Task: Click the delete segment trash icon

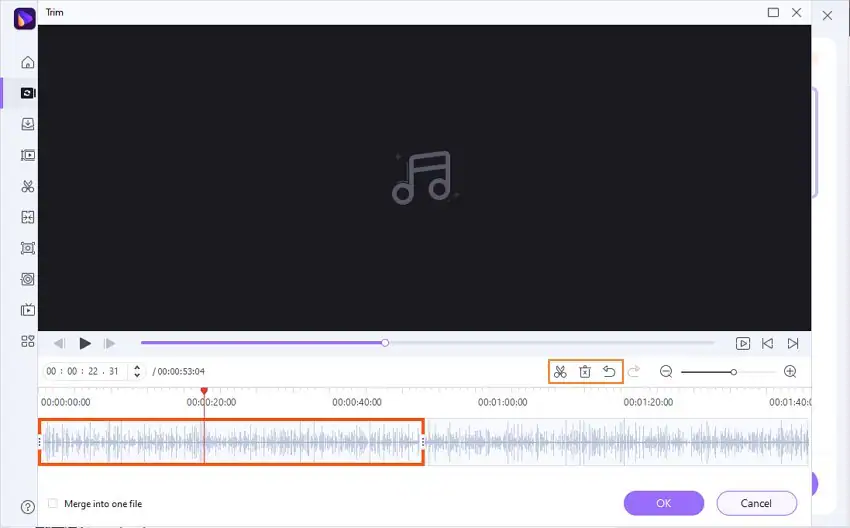Action: point(585,372)
